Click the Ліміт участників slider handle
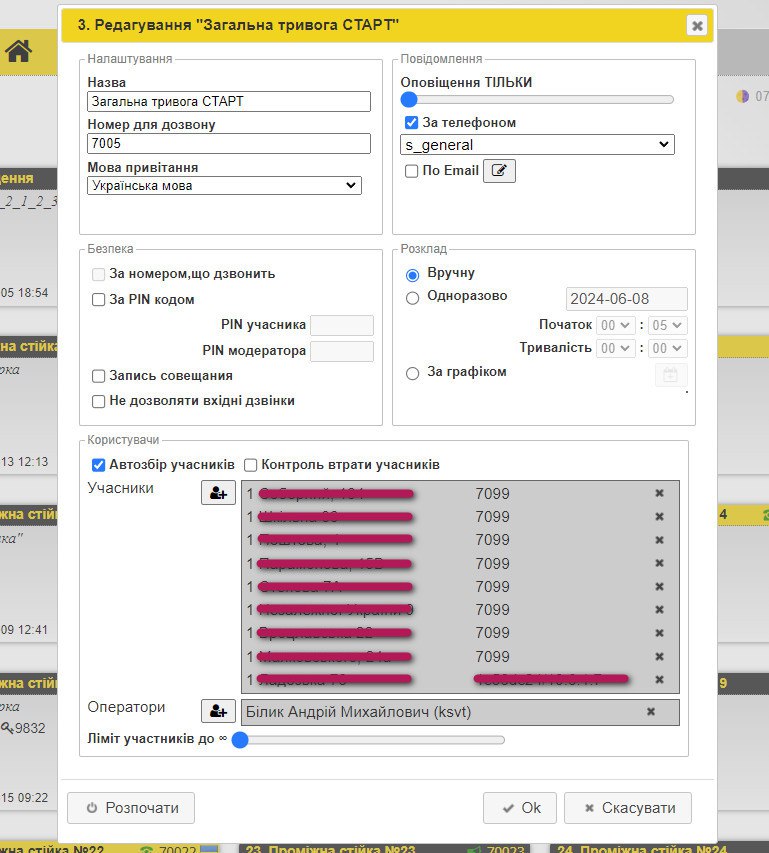Image resolution: width=769 pixels, height=853 pixels. click(x=240, y=740)
